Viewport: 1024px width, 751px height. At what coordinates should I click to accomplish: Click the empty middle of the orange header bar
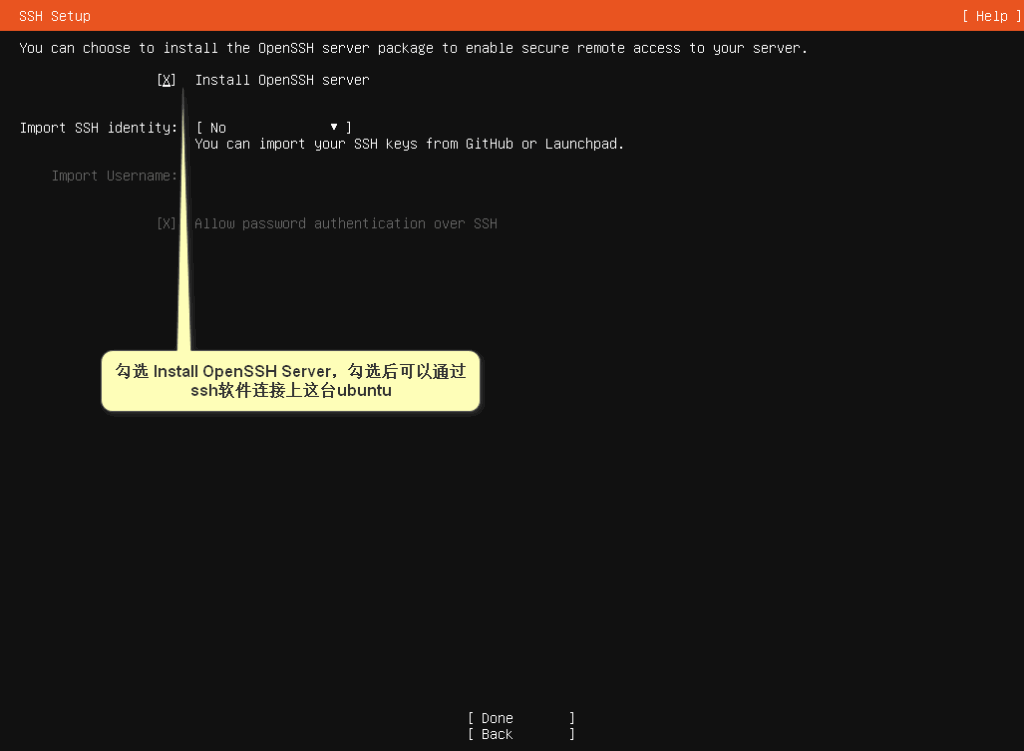(520, 16)
